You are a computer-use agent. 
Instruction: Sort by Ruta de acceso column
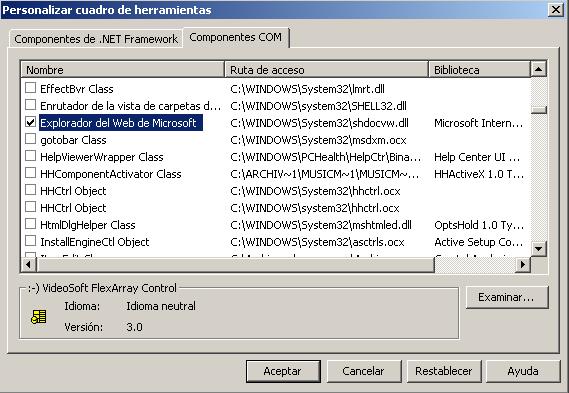[x=327, y=69]
